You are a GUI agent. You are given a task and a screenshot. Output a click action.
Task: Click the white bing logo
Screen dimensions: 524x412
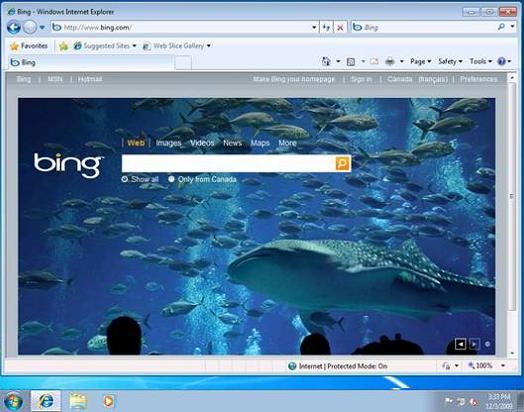pos(68,165)
